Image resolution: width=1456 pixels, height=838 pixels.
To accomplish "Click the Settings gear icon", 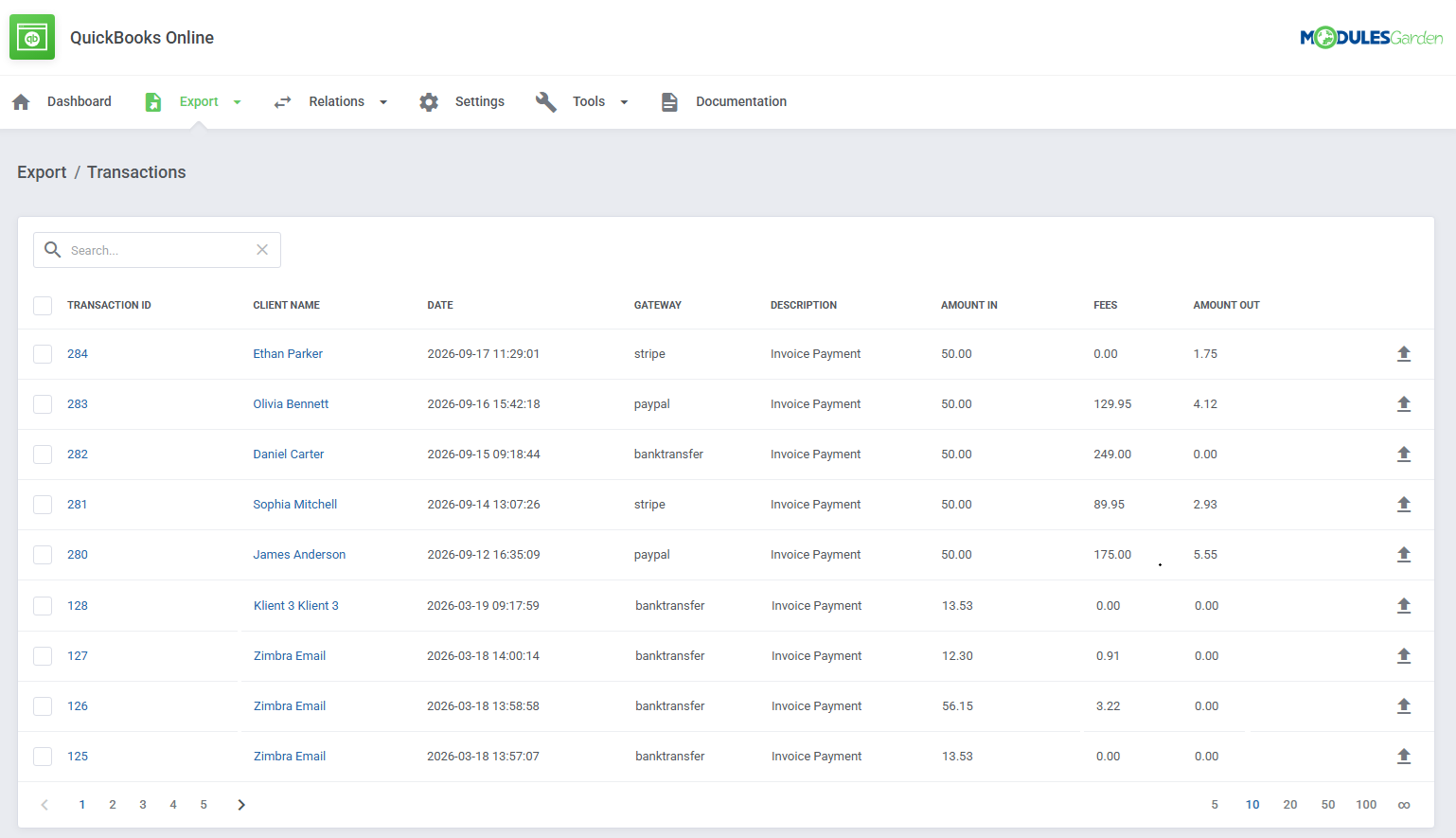I will point(429,102).
